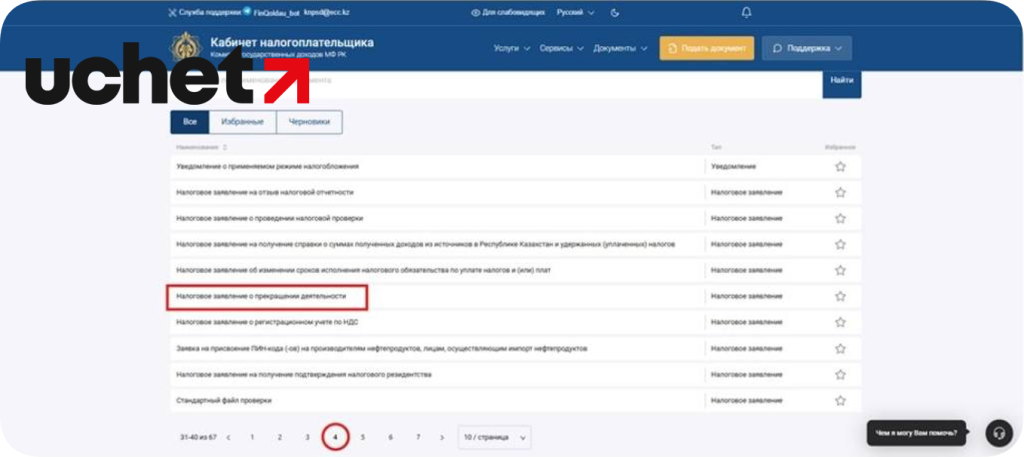This screenshot has width=1024, height=457.
Task: Open the notifications bell
Action: point(746,12)
